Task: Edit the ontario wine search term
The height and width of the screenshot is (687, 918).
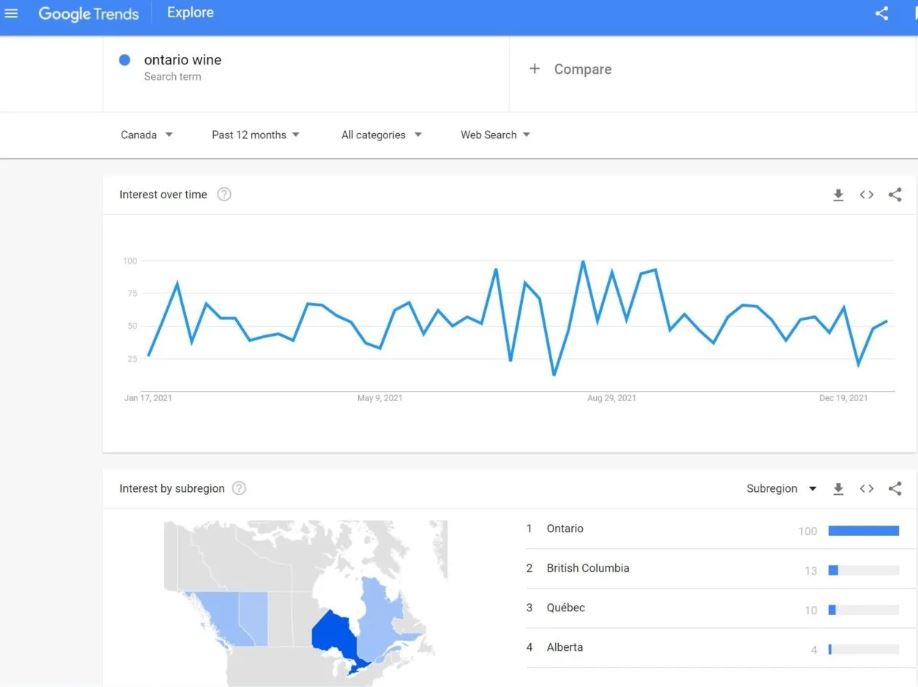Action: pyautogui.click(x=183, y=60)
